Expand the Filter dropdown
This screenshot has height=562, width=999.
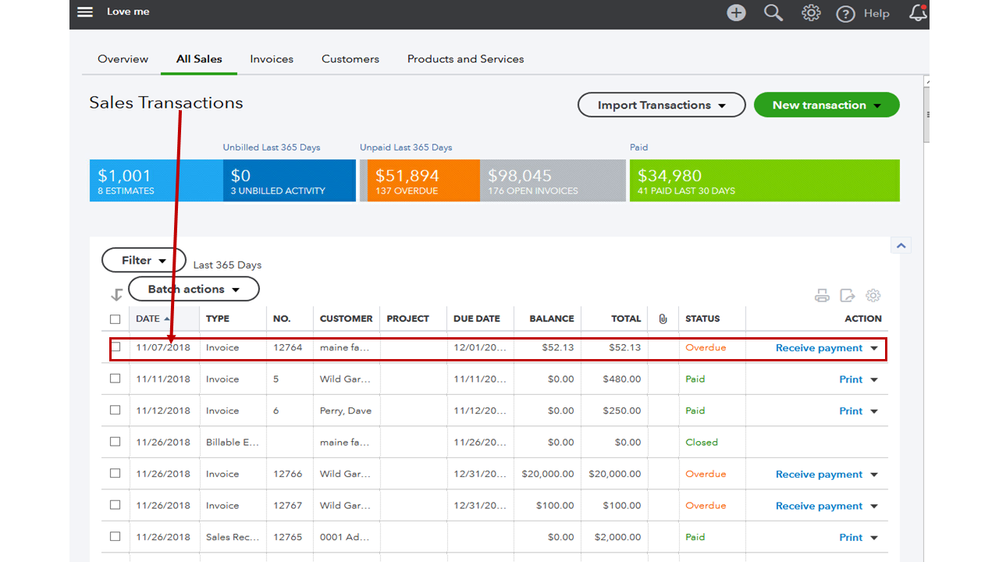pyautogui.click(x=143, y=261)
